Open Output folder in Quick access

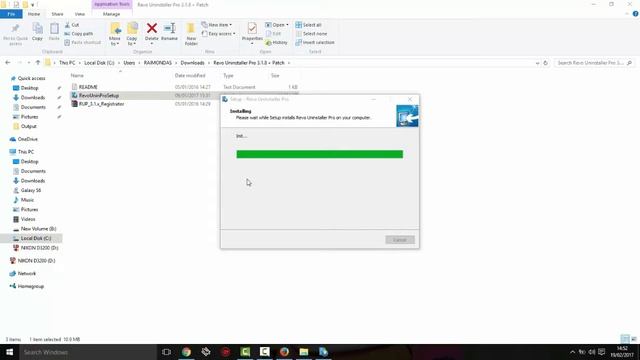tap(29, 127)
